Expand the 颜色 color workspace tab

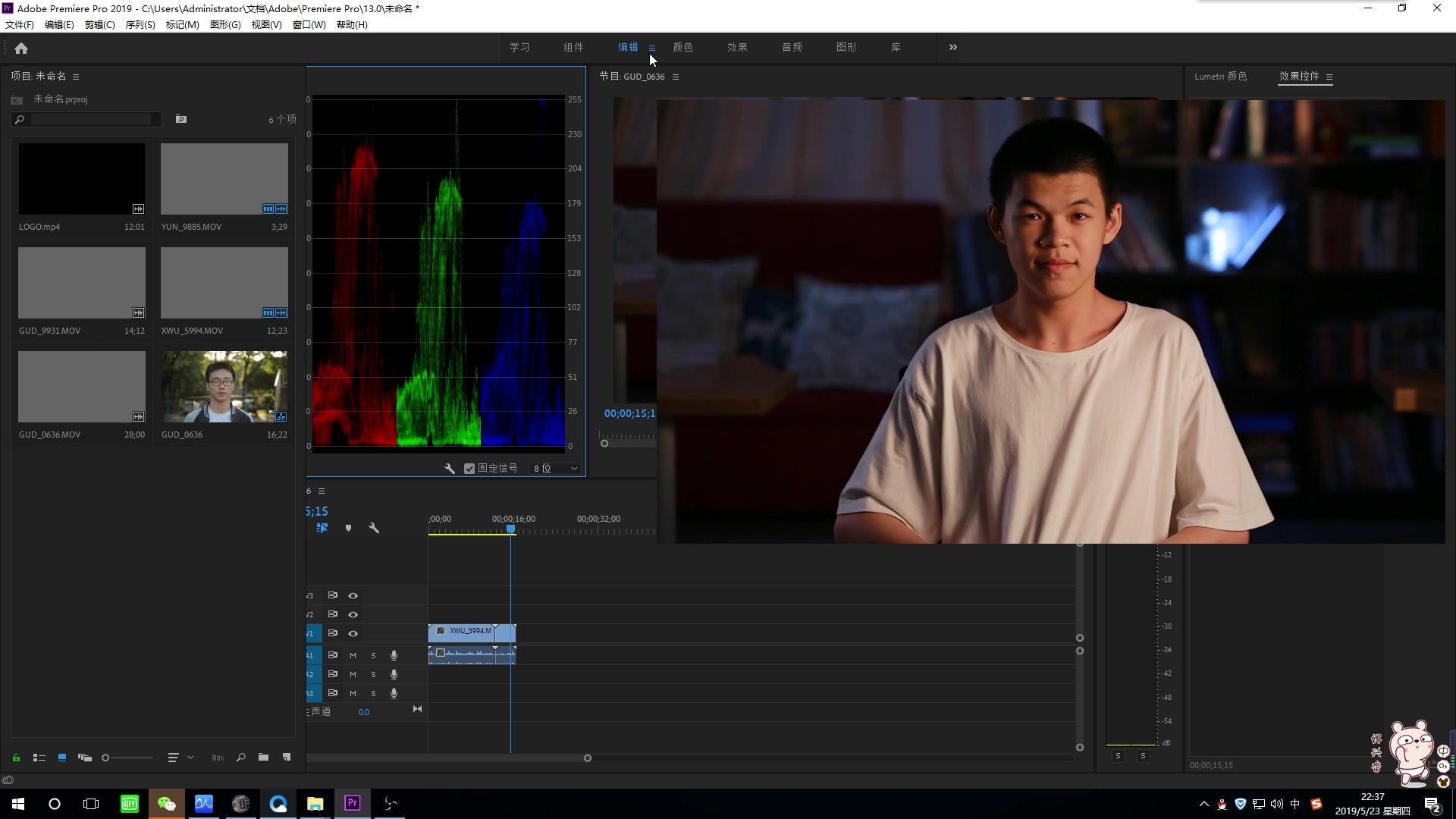click(x=683, y=47)
